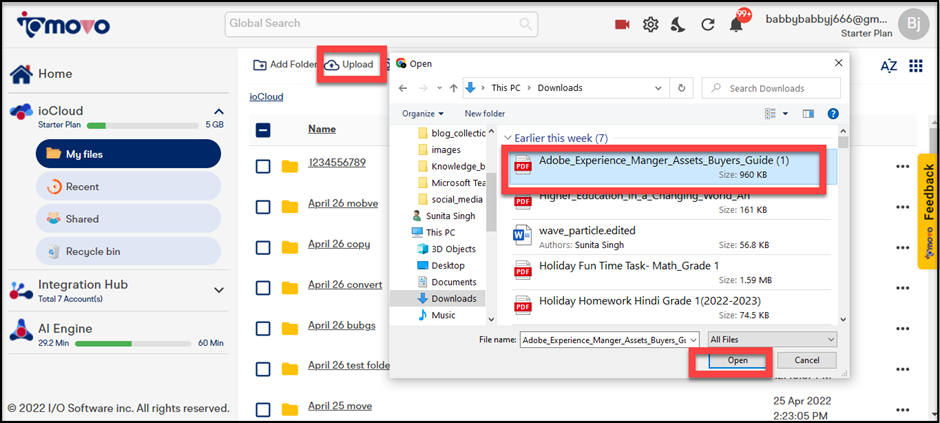Click the refresh icon in the header
Viewport: 940px width, 423px height.
point(708,25)
